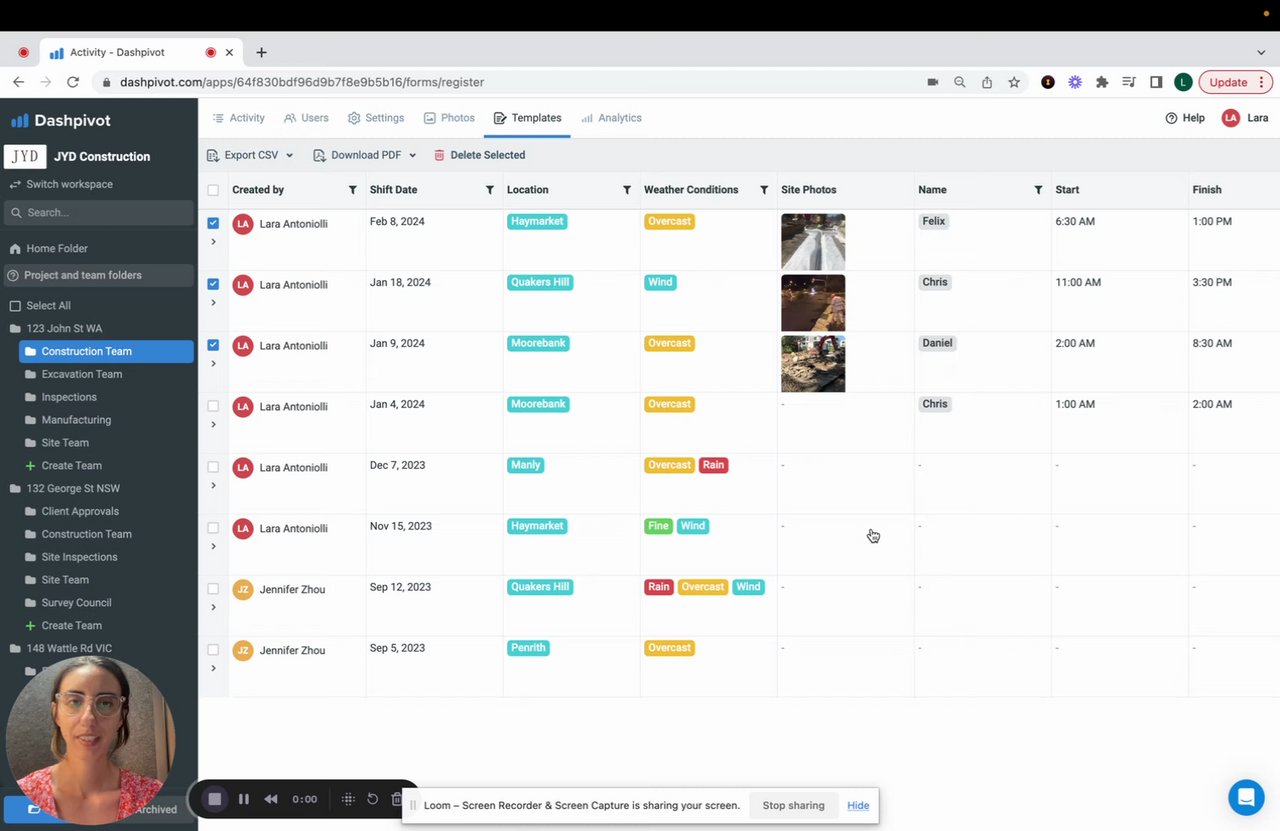Click the Chrome Update button
This screenshot has width=1280, height=831.
point(1235,82)
